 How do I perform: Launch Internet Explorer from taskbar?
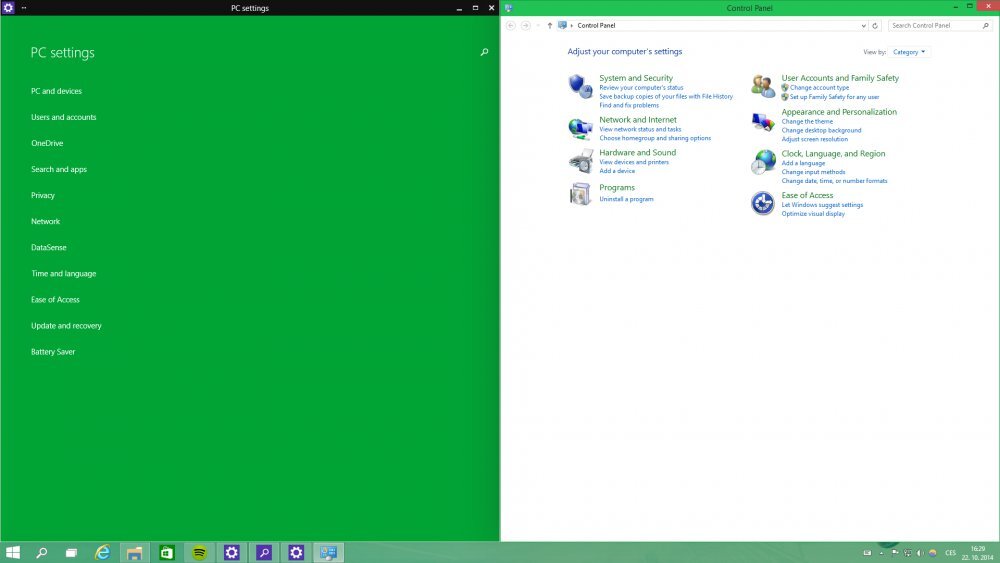[x=102, y=552]
